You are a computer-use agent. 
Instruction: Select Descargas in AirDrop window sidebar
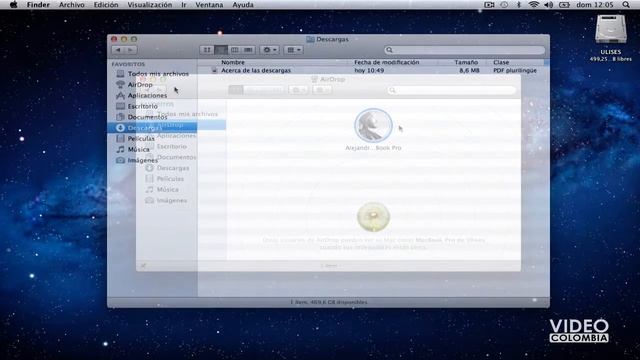click(x=173, y=168)
